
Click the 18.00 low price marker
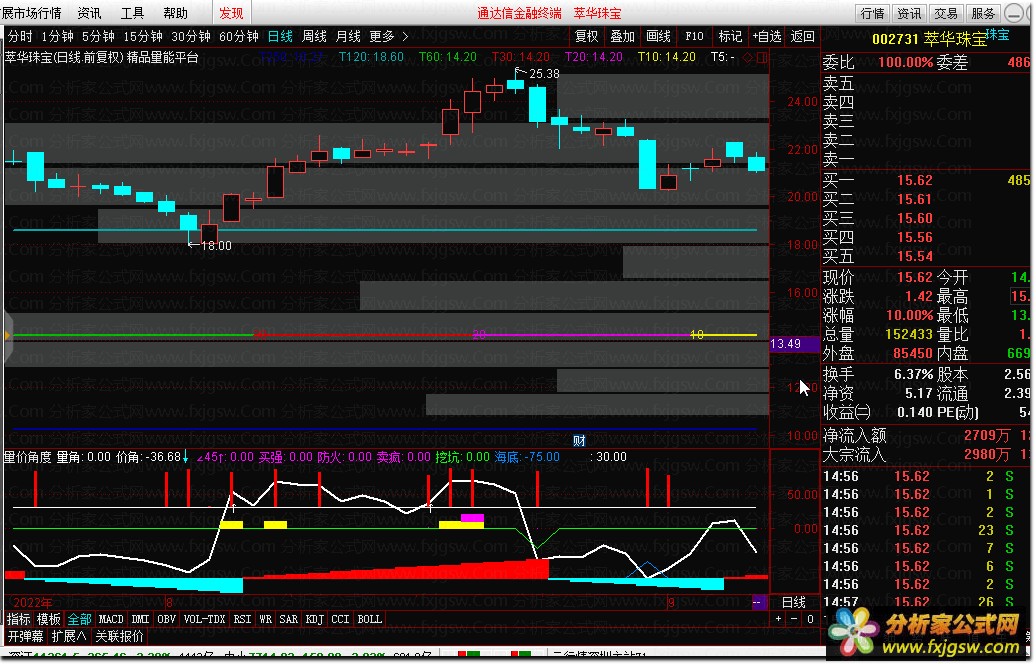pos(216,246)
